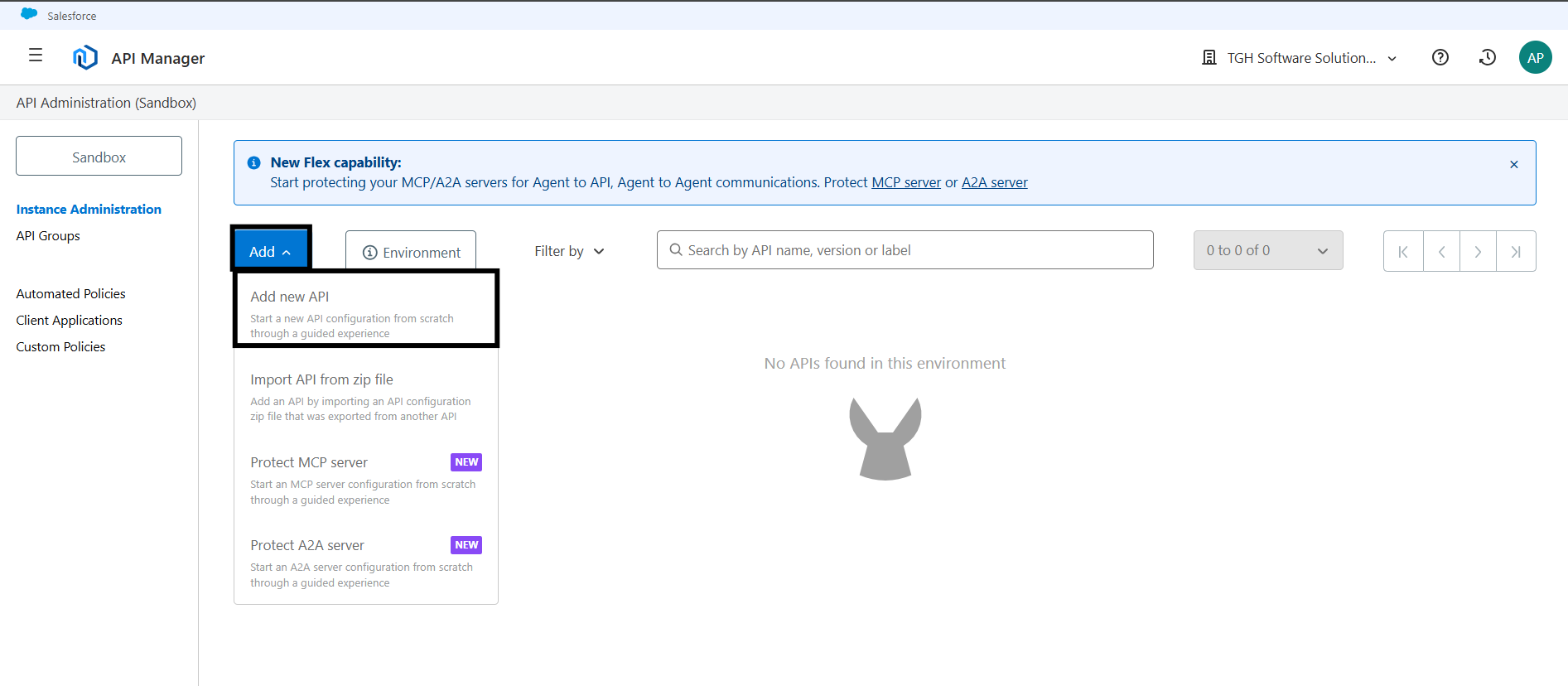This screenshot has height=686, width=1568.
Task: Open the hamburger navigation menu
Action: 36,56
